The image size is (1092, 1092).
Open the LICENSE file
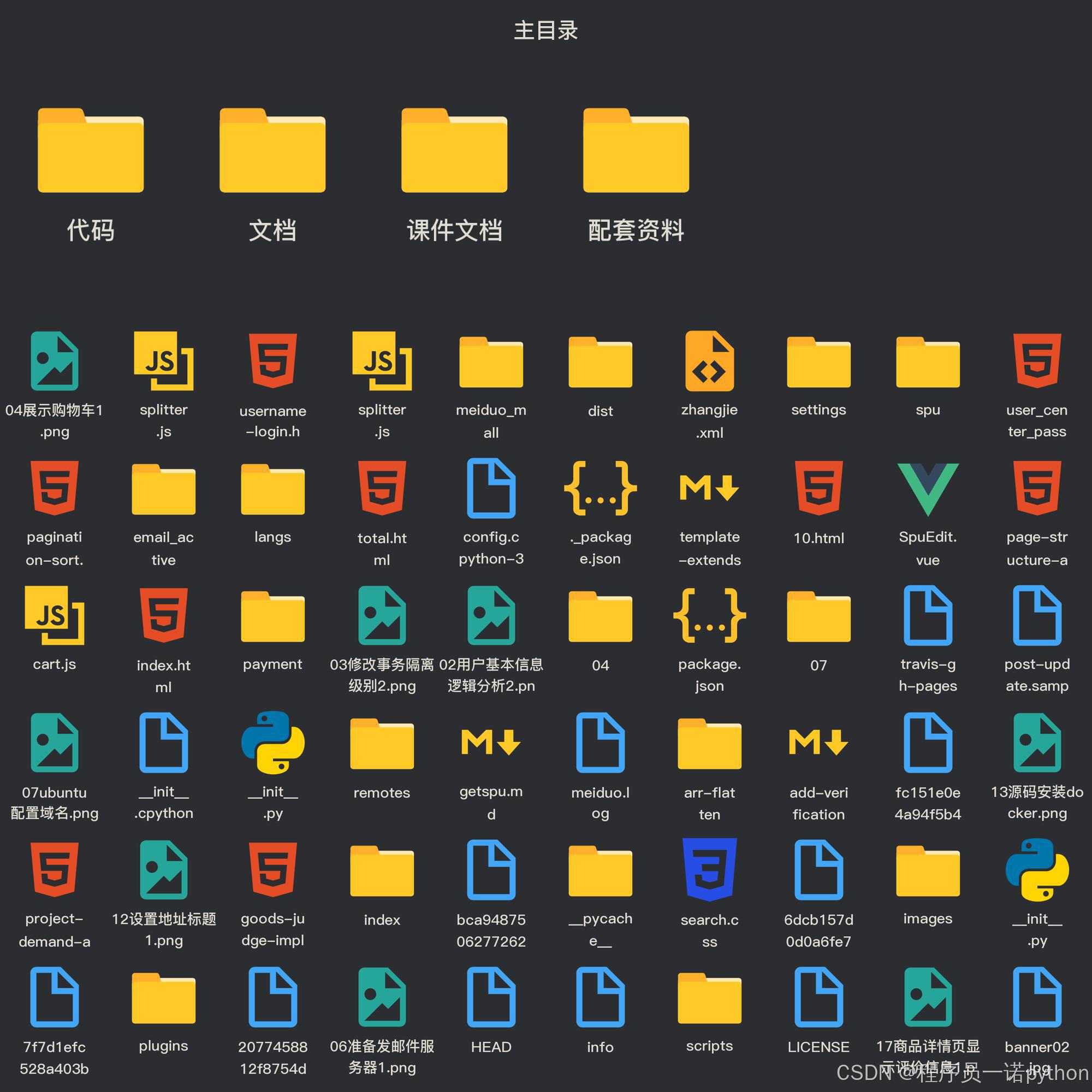[x=818, y=998]
